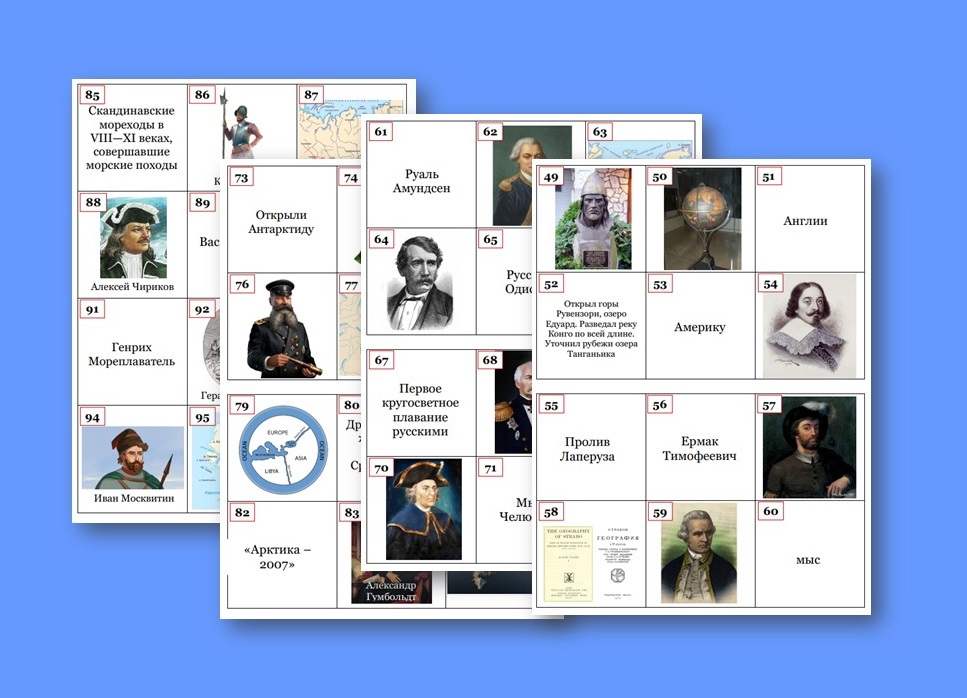
Task: Select the Генрих Мореплаватель card
Action: coord(132,354)
